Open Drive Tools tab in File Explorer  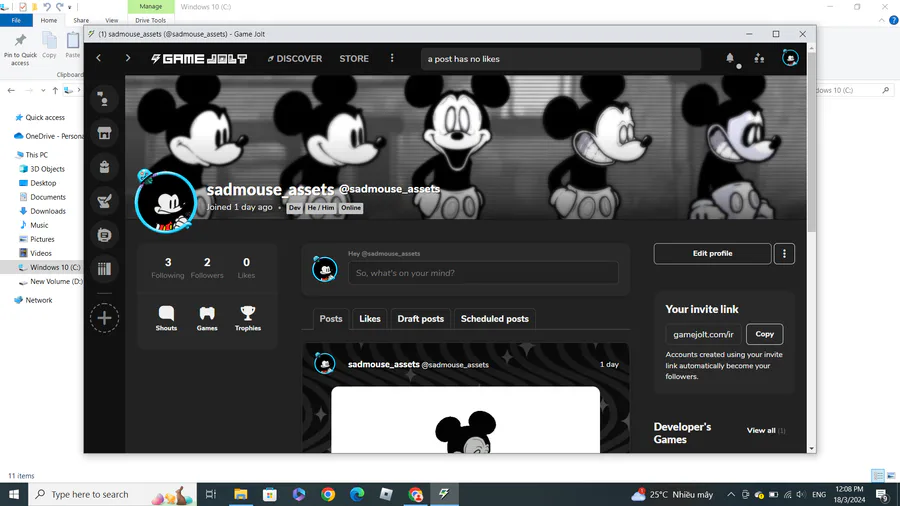point(150,20)
